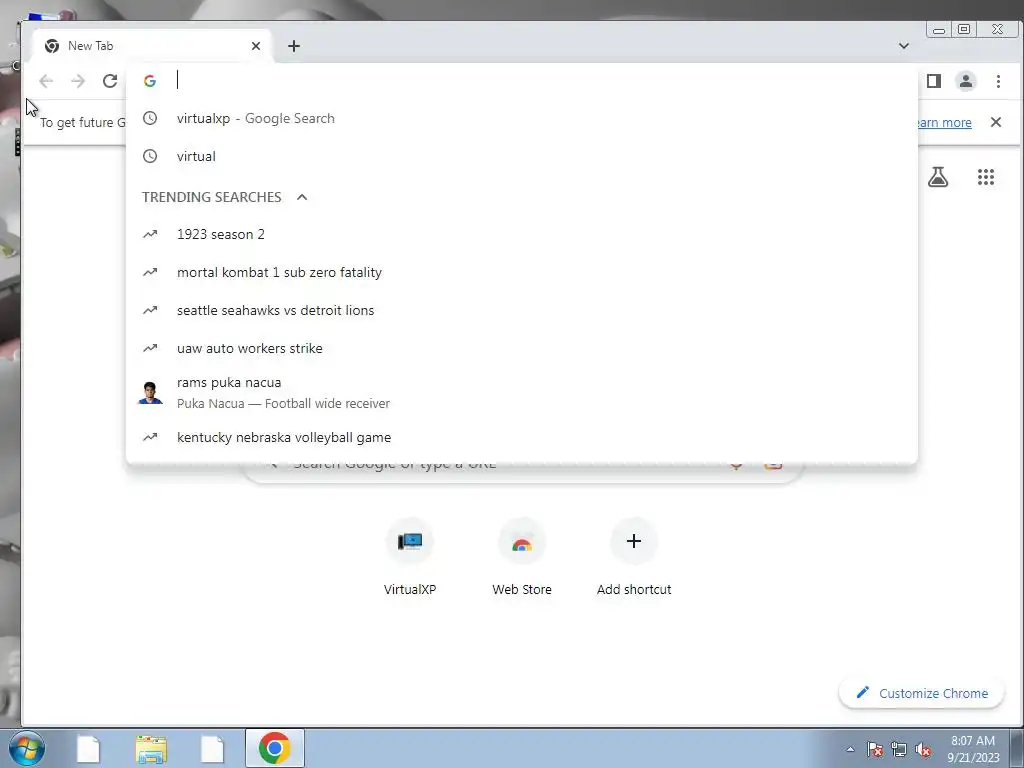This screenshot has width=1024, height=768.
Task: Choose the 'rams puka nacua' suggestion
Action: click(x=522, y=392)
